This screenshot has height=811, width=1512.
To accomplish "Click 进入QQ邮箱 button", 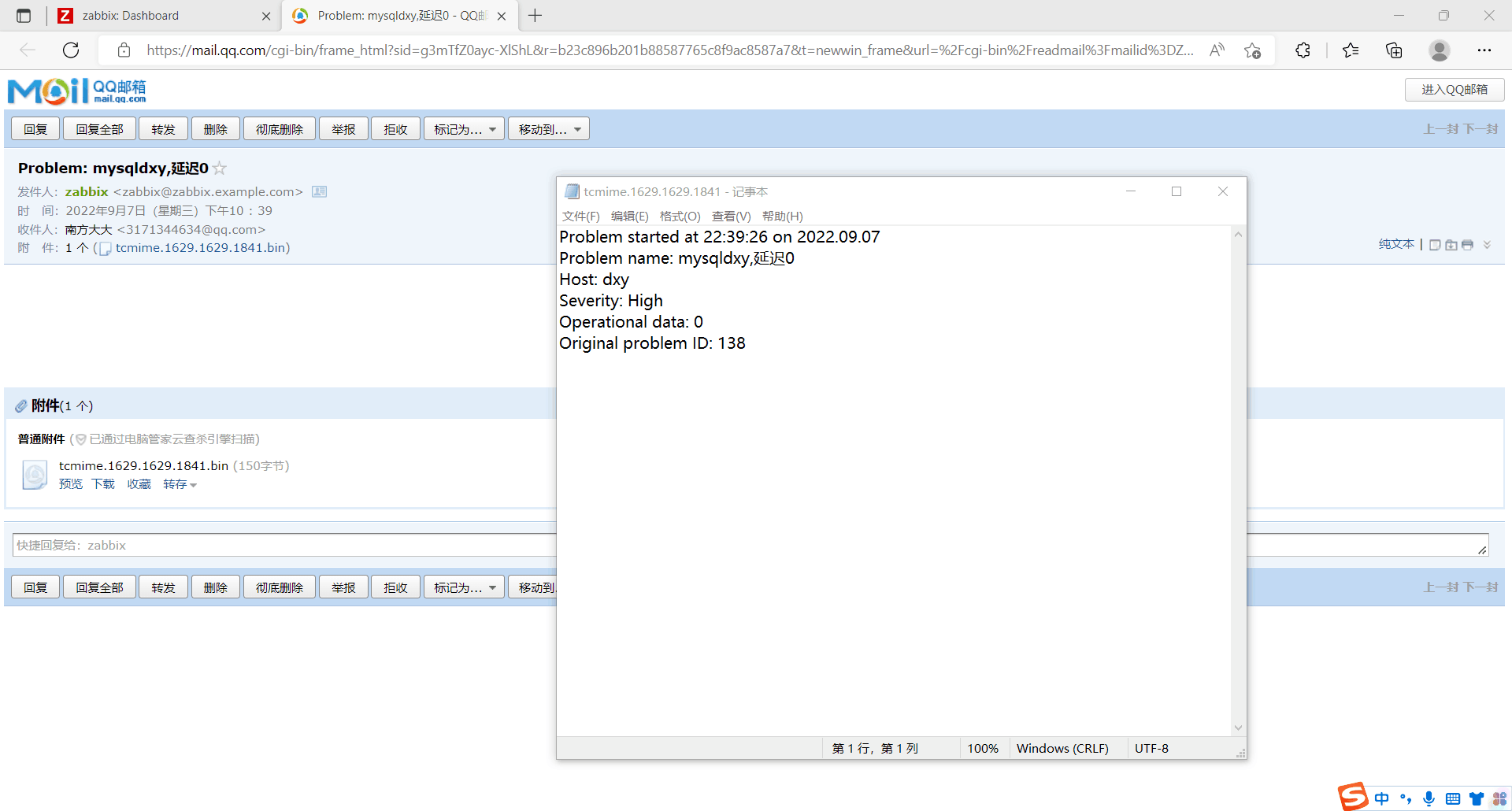I will click(x=1455, y=90).
